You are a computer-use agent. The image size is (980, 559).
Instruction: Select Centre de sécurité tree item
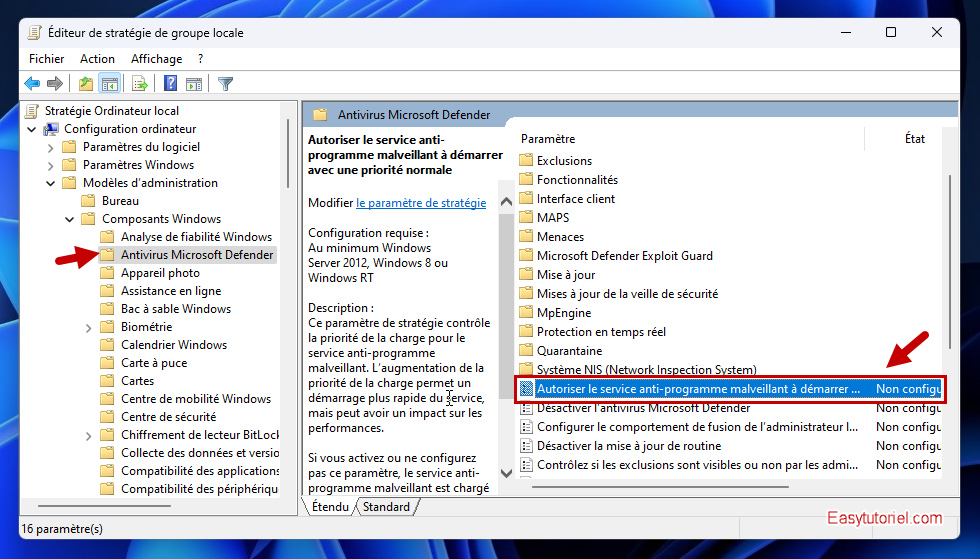click(168, 416)
